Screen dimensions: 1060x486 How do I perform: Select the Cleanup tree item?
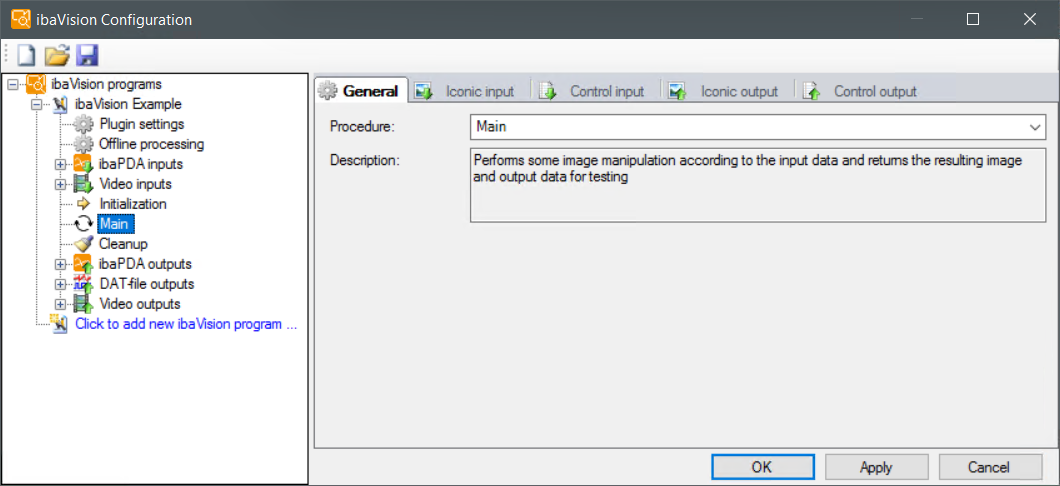pos(123,243)
